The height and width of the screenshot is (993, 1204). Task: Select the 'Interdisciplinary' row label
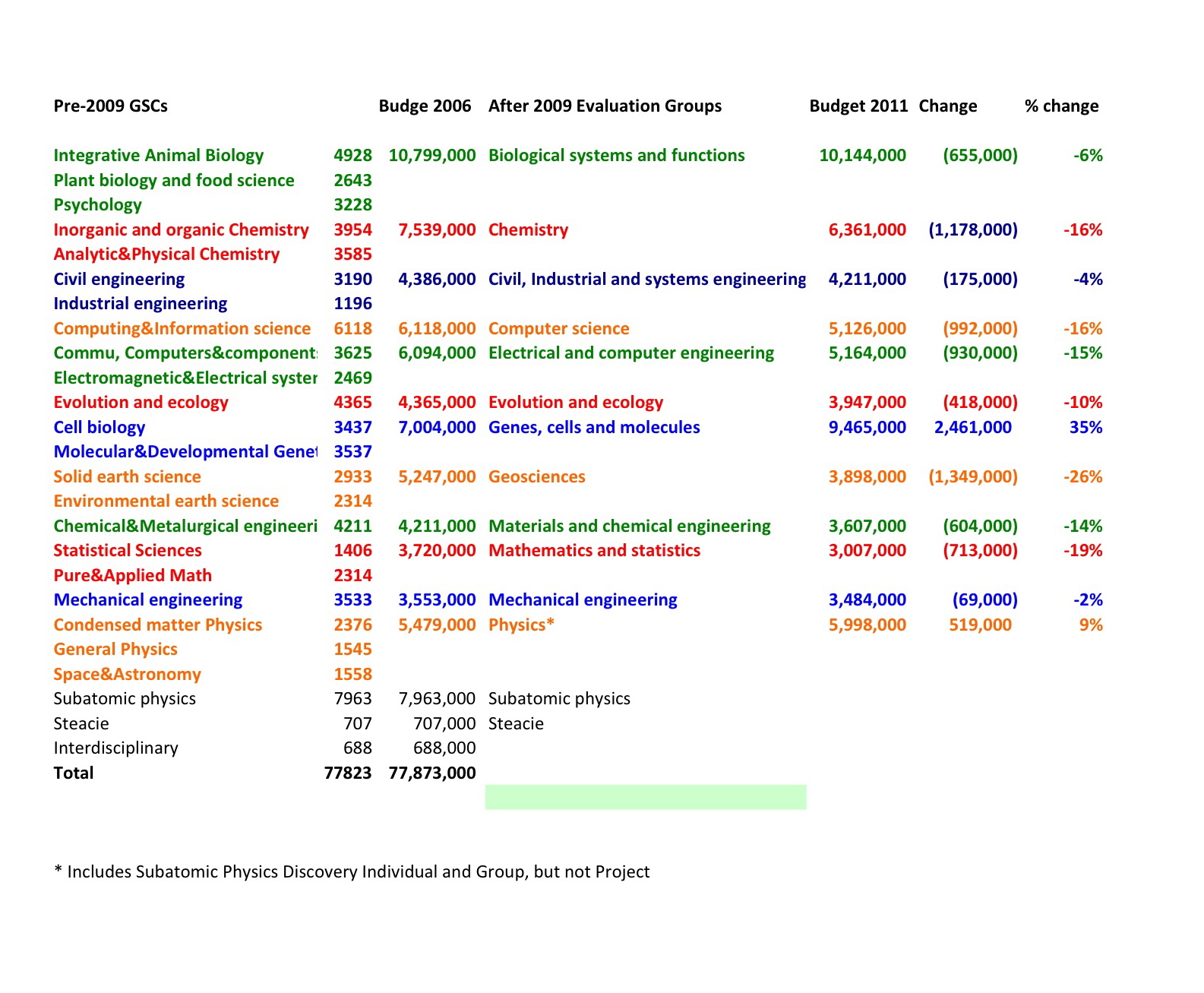click(115, 748)
